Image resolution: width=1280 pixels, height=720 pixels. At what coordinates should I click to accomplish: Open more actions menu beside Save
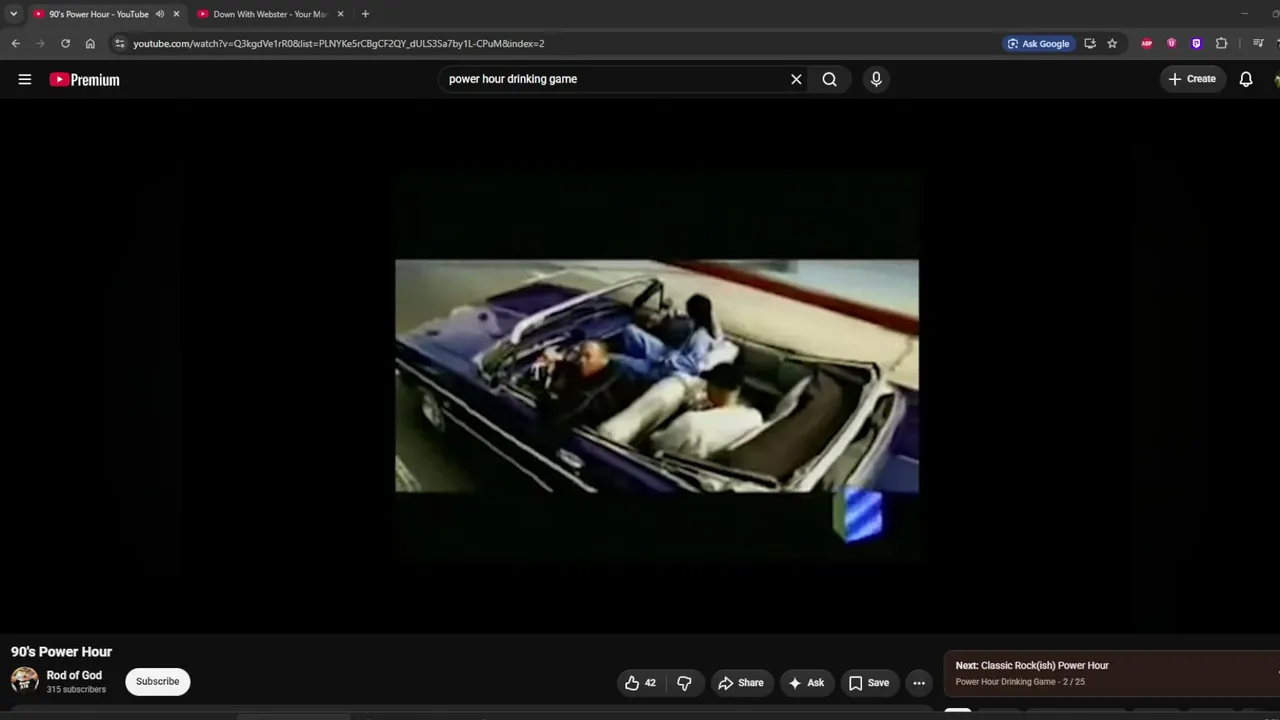point(919,683)
